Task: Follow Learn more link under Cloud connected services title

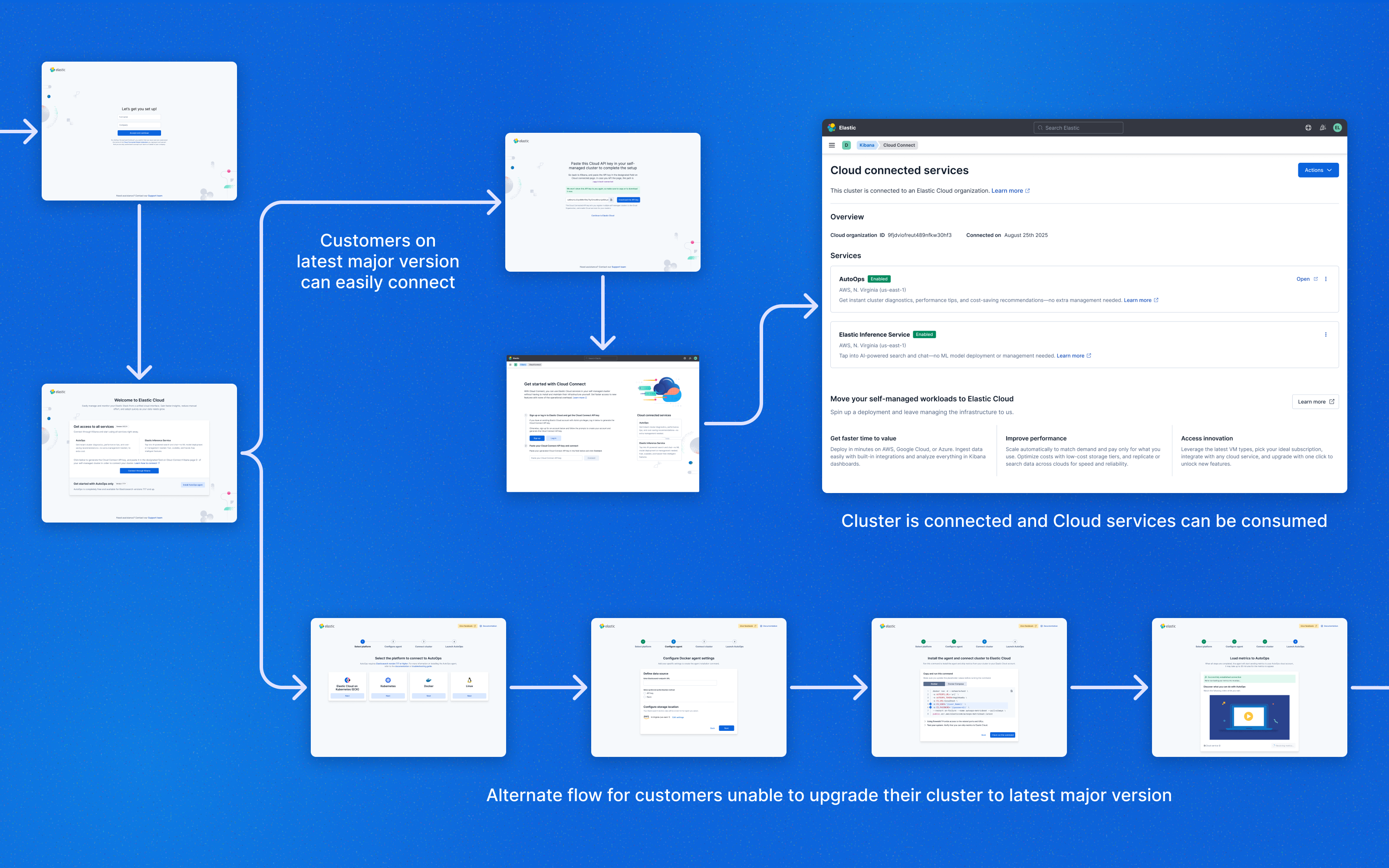Action: tap(1010, 191)
